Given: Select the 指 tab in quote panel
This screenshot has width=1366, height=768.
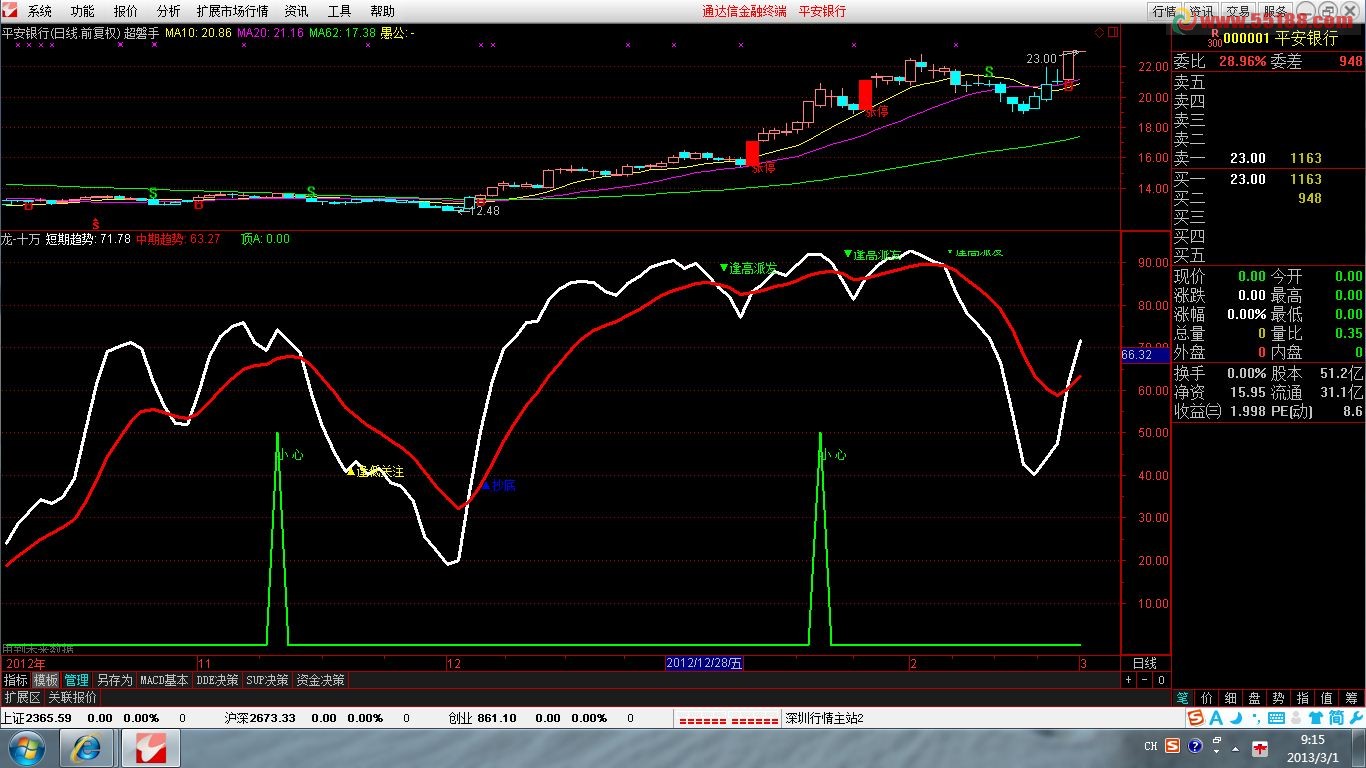Looking at the screenshot, I should 1303,698.
